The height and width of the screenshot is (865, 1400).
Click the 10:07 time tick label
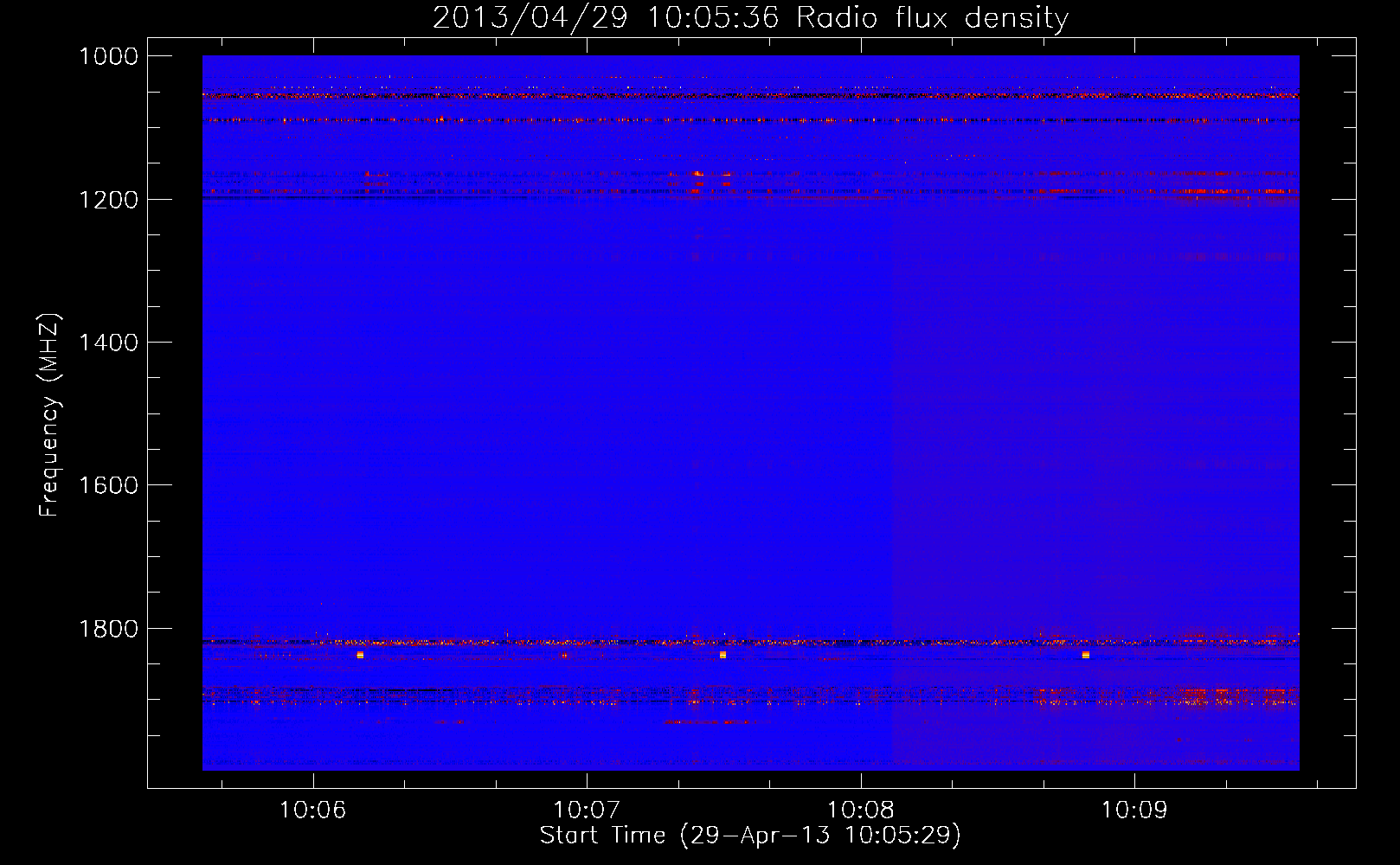587,811
